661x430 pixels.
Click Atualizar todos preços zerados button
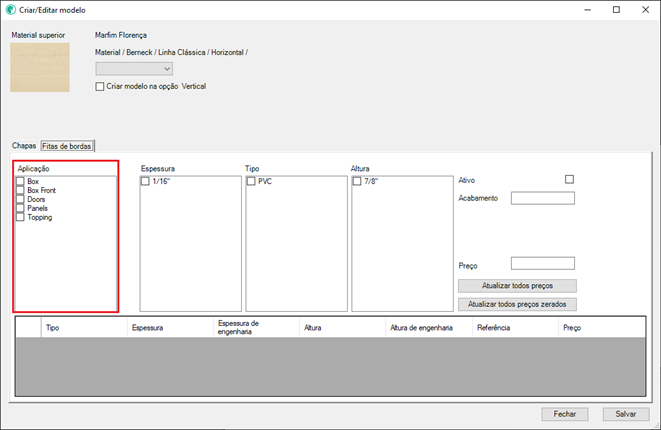517,304
